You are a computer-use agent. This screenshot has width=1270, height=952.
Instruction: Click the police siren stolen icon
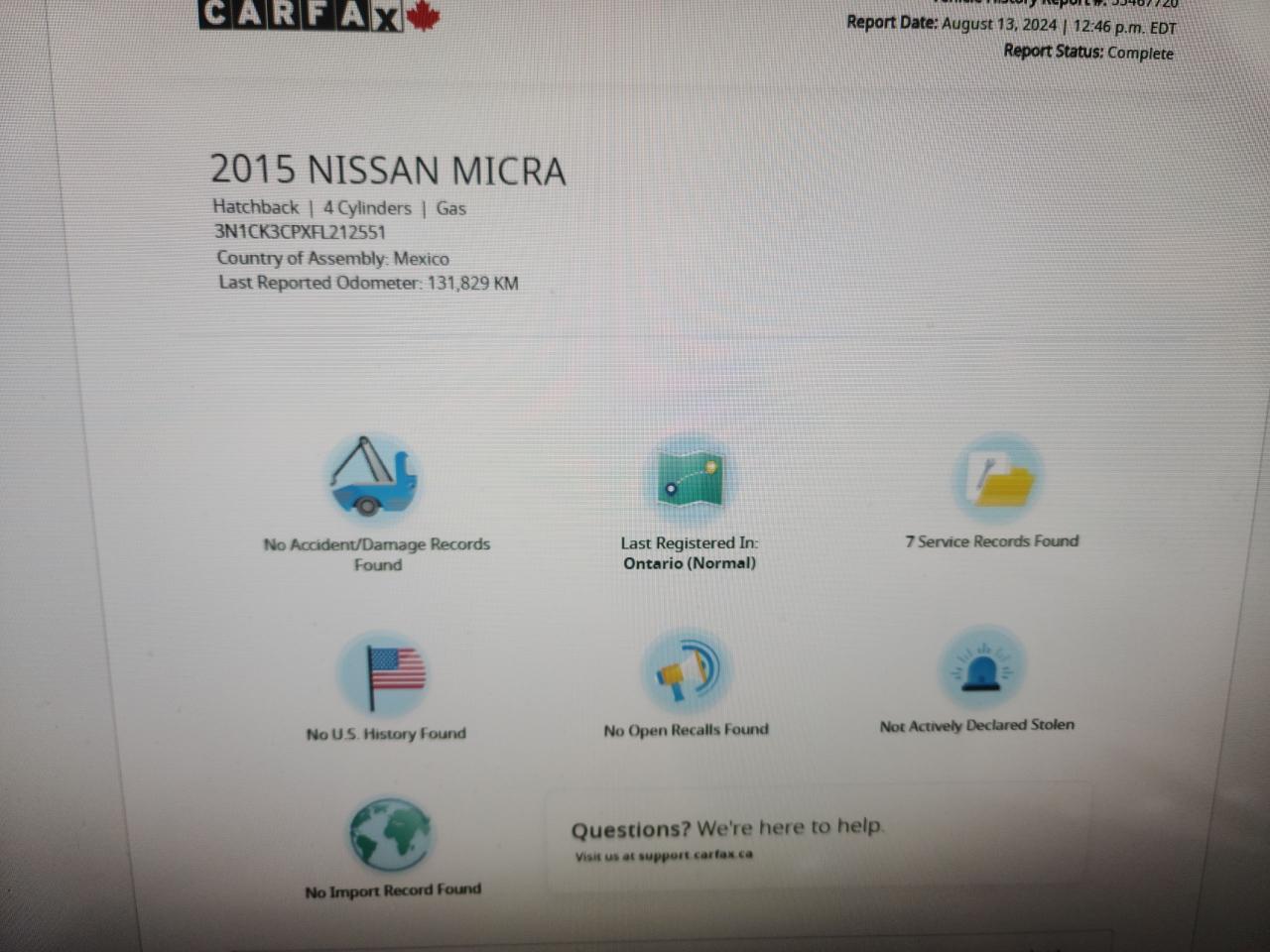pos(981,667)
